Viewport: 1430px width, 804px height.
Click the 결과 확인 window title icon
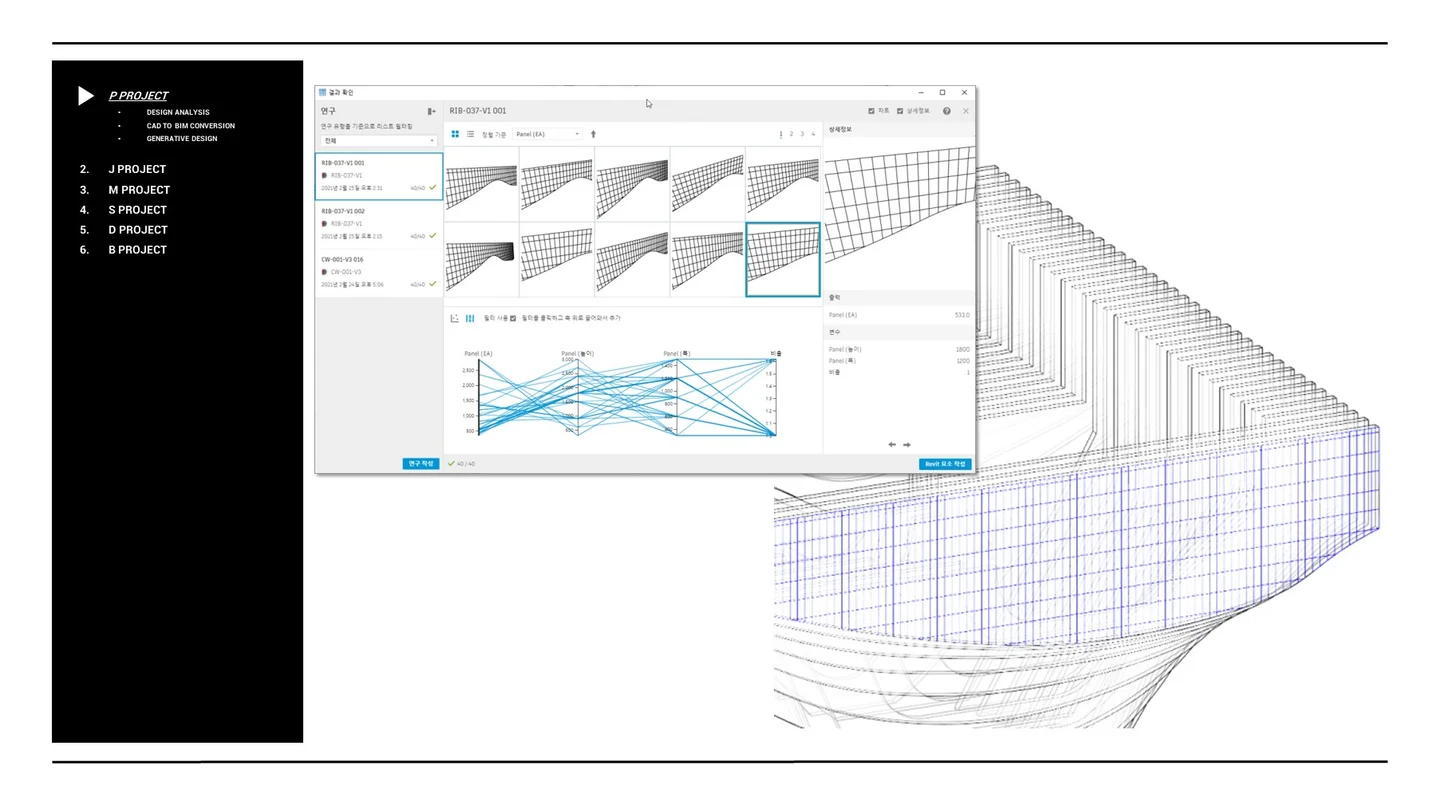click(x=322, y=92)
